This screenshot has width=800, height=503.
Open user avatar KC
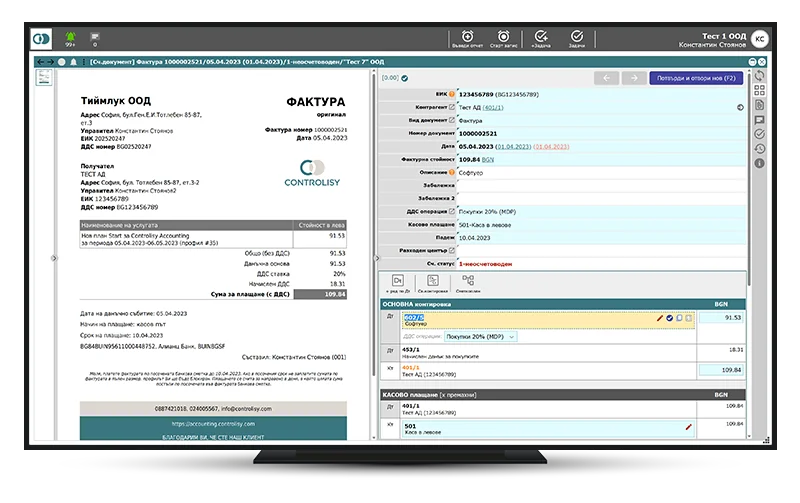(x=760, y=39)
